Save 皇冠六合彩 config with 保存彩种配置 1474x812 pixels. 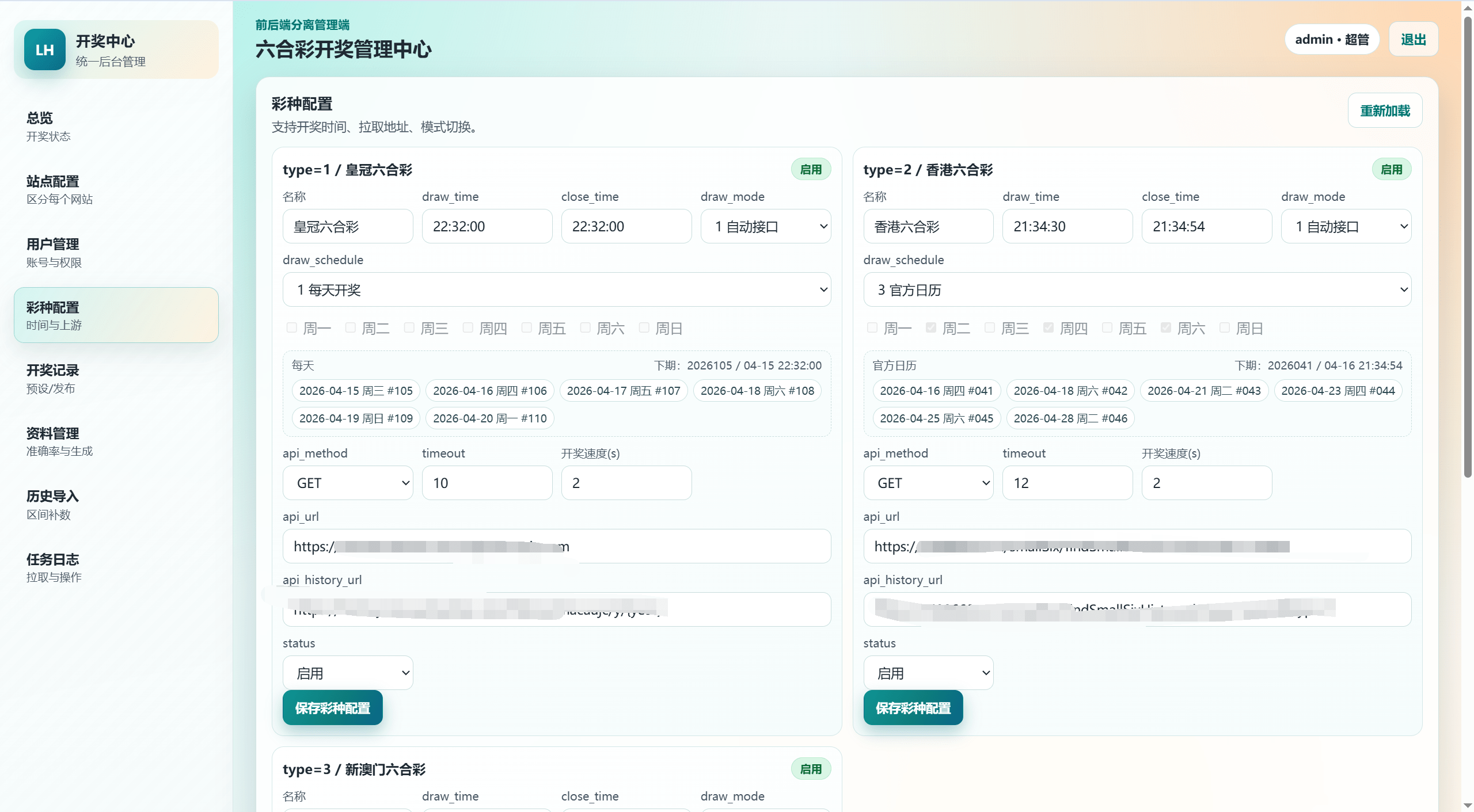[x=332, y=708]
